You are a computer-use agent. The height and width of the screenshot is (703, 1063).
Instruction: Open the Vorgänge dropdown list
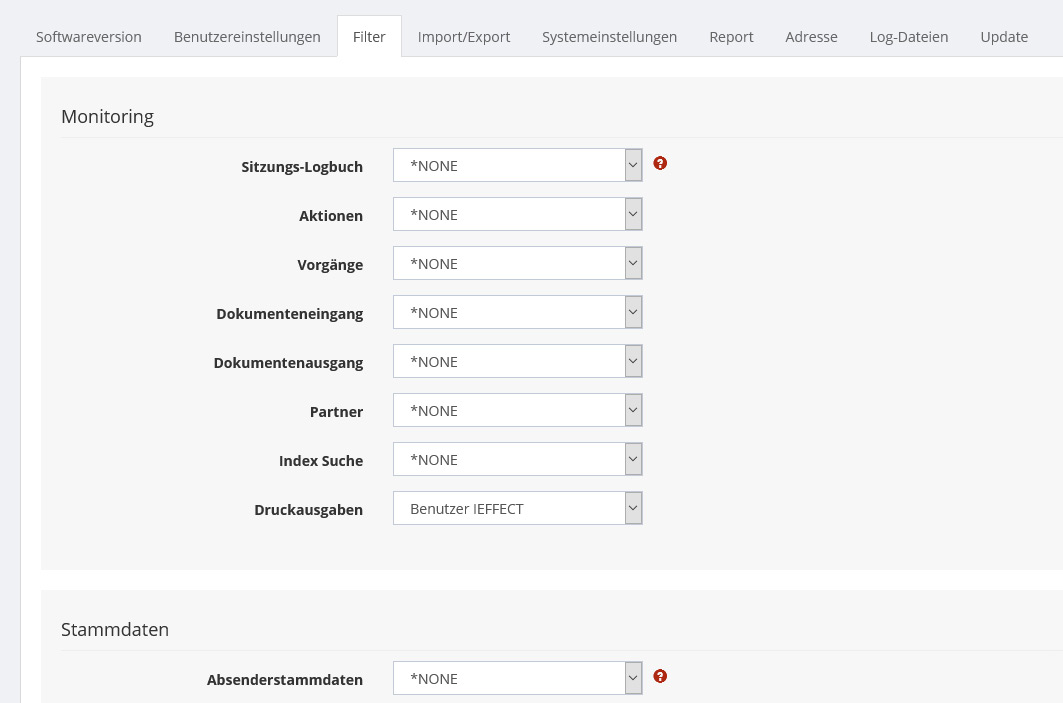pos(517,264)
